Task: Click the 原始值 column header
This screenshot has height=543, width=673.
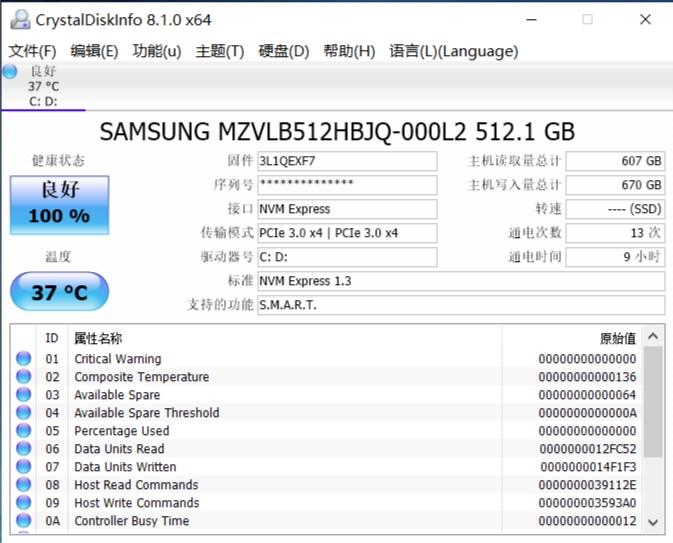Action: pyautogui.click(x=573, y=338)
